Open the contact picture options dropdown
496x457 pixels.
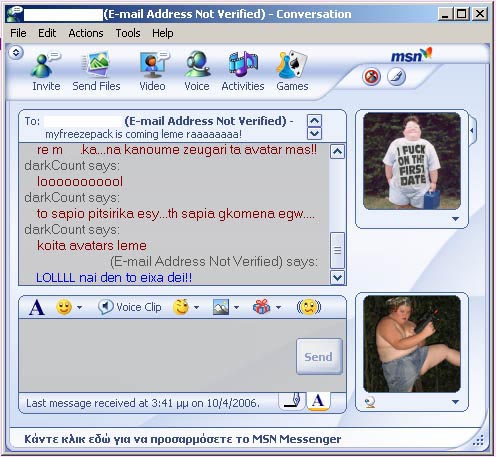(455, 219)
